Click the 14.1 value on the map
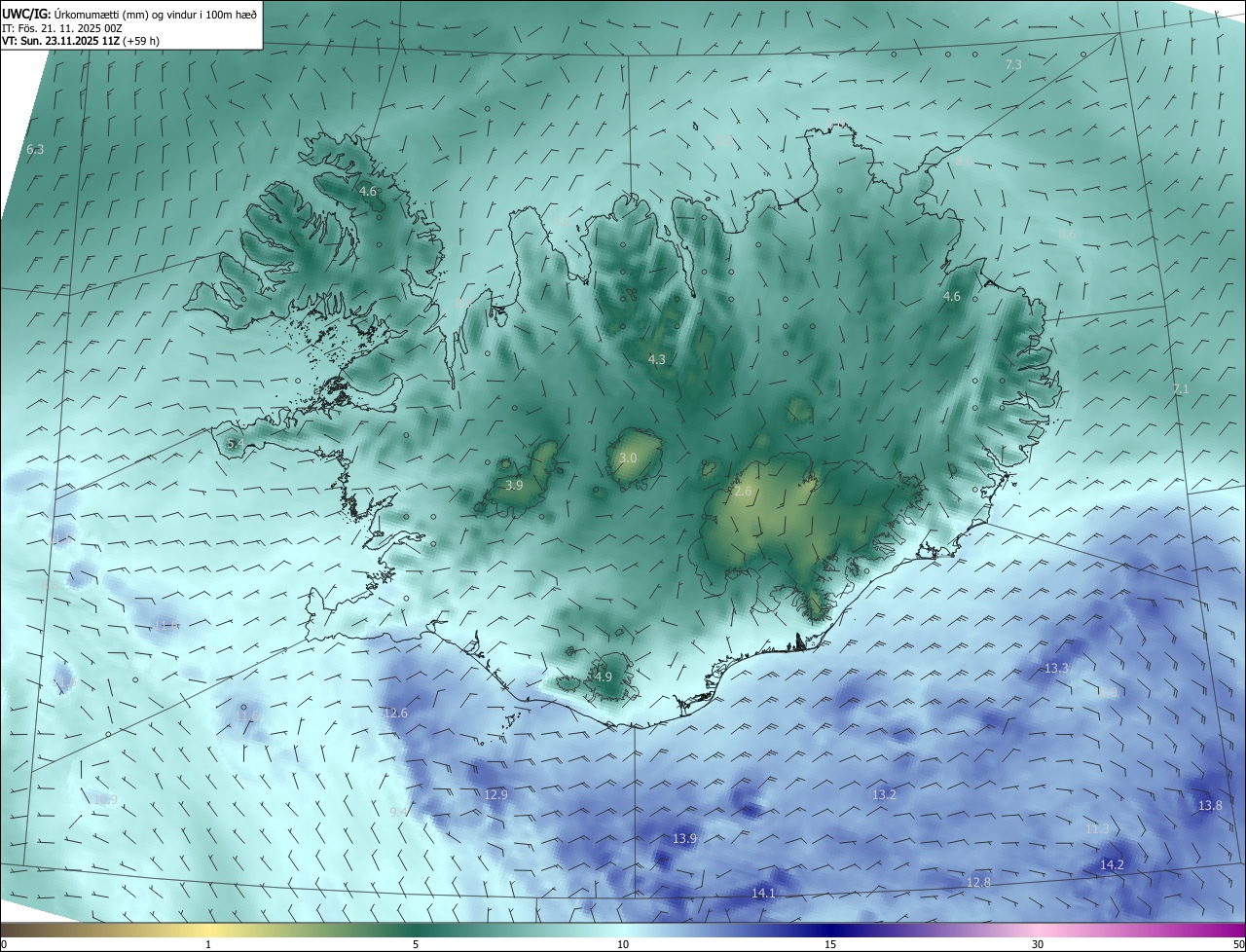The image size is (1246, 952). [x=764, y=894]
